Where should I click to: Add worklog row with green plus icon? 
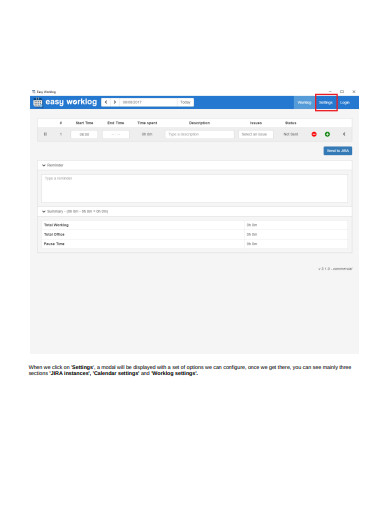coord(327,134)
